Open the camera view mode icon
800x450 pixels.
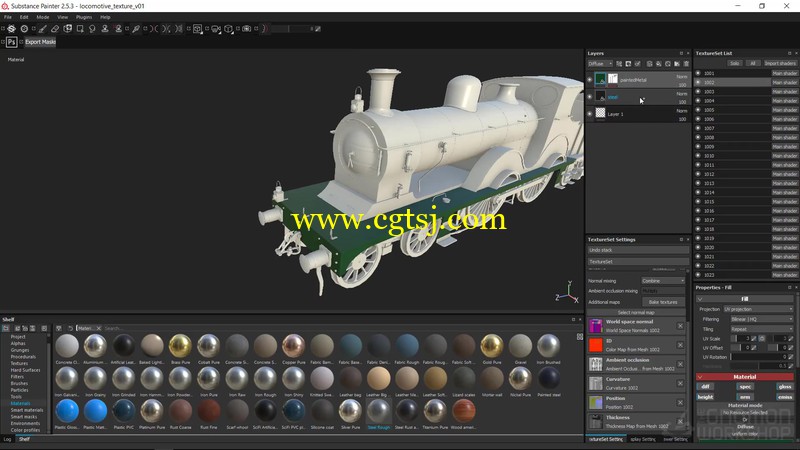(216, 29)
